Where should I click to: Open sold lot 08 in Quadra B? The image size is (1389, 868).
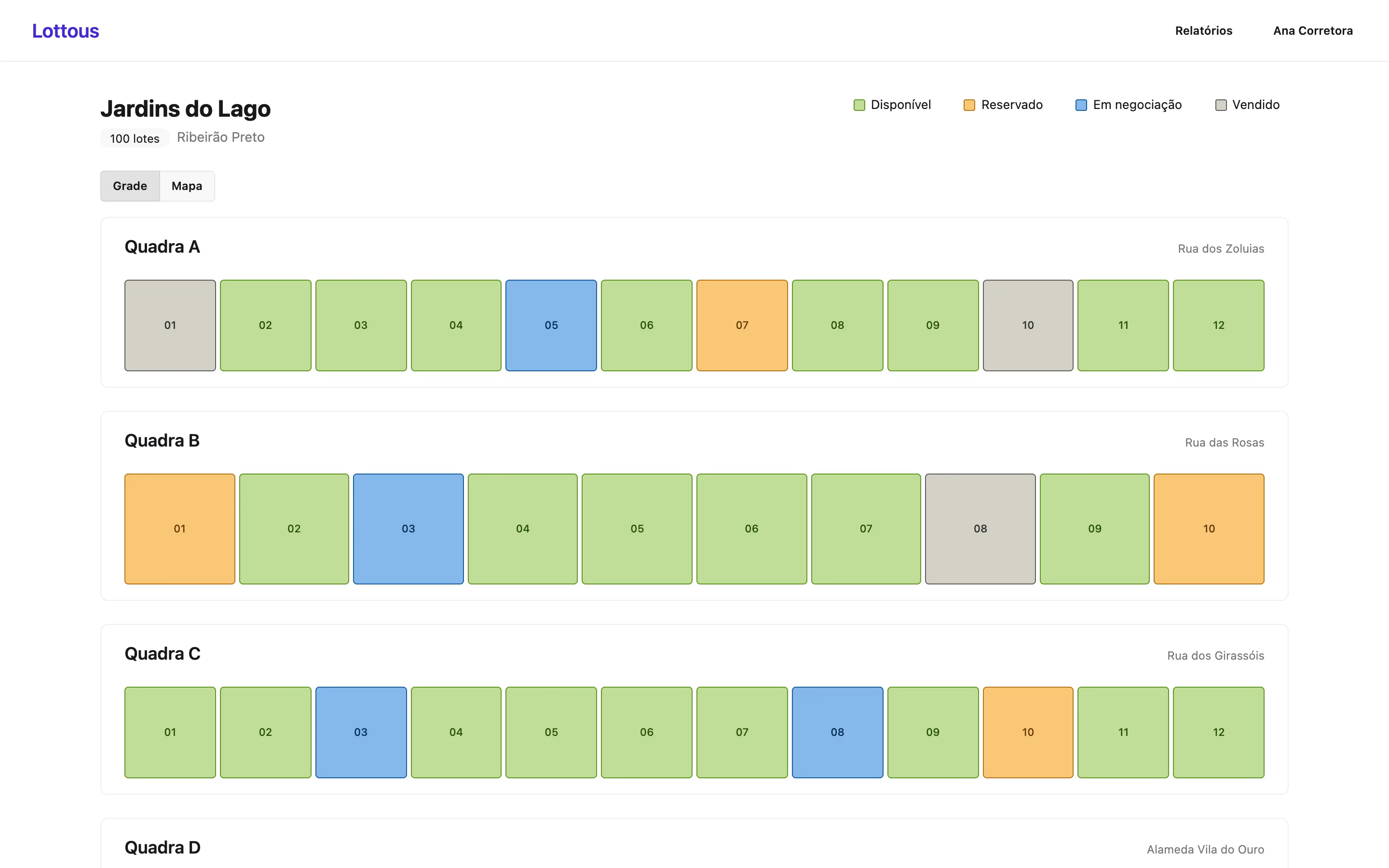tap(980, 529)
